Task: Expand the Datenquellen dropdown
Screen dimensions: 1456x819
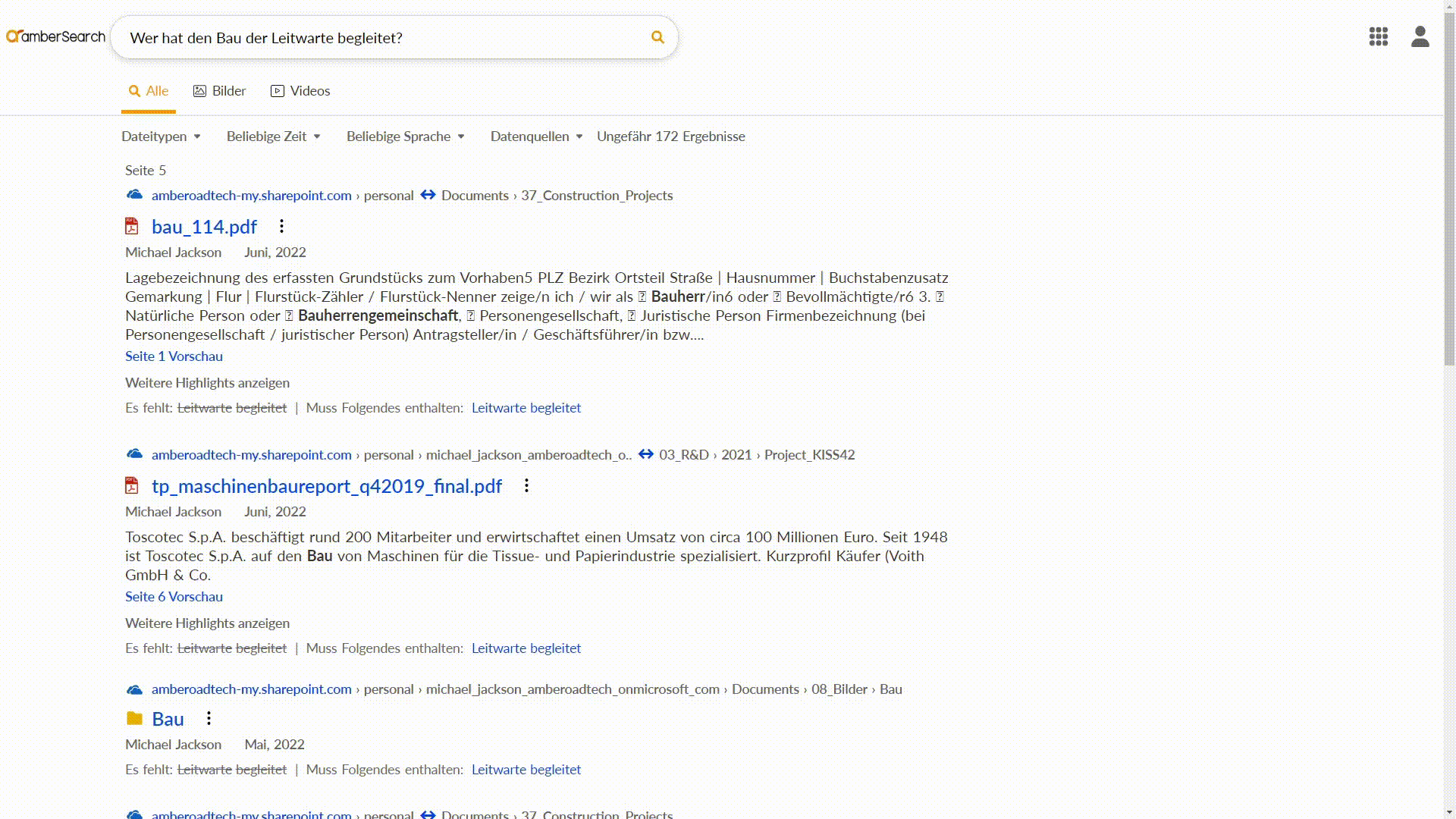Action: pyautogui.click(x=535, y=136)
